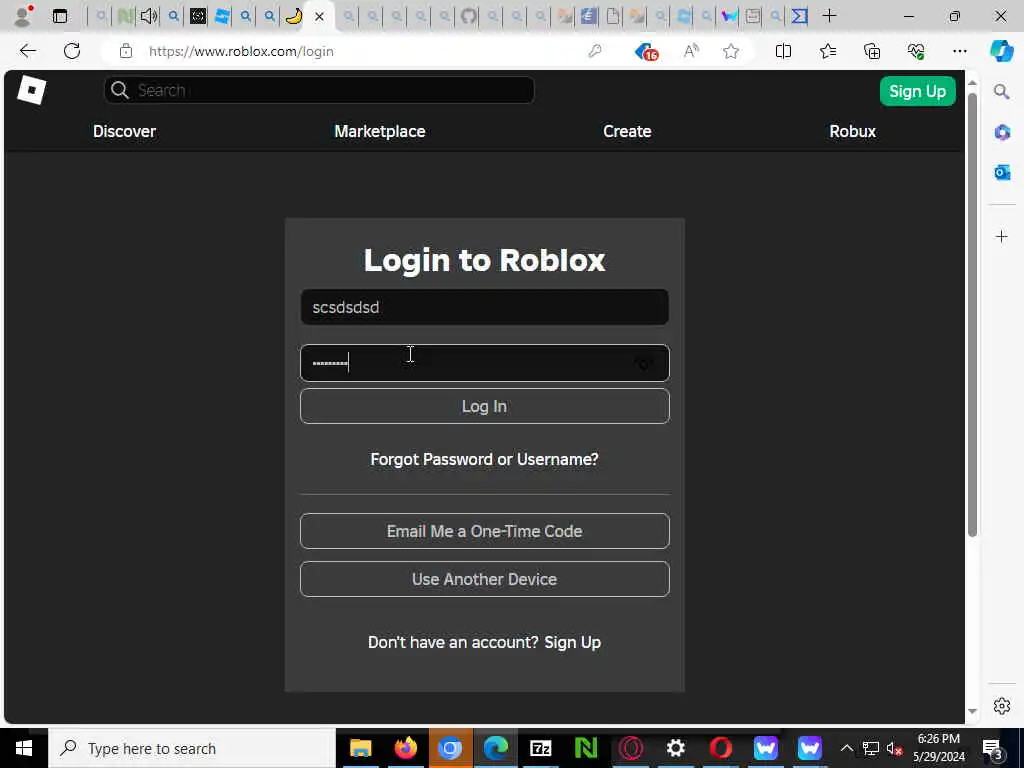
Task: Click the username field containing scsdsdsd
Action: point(485,307)
